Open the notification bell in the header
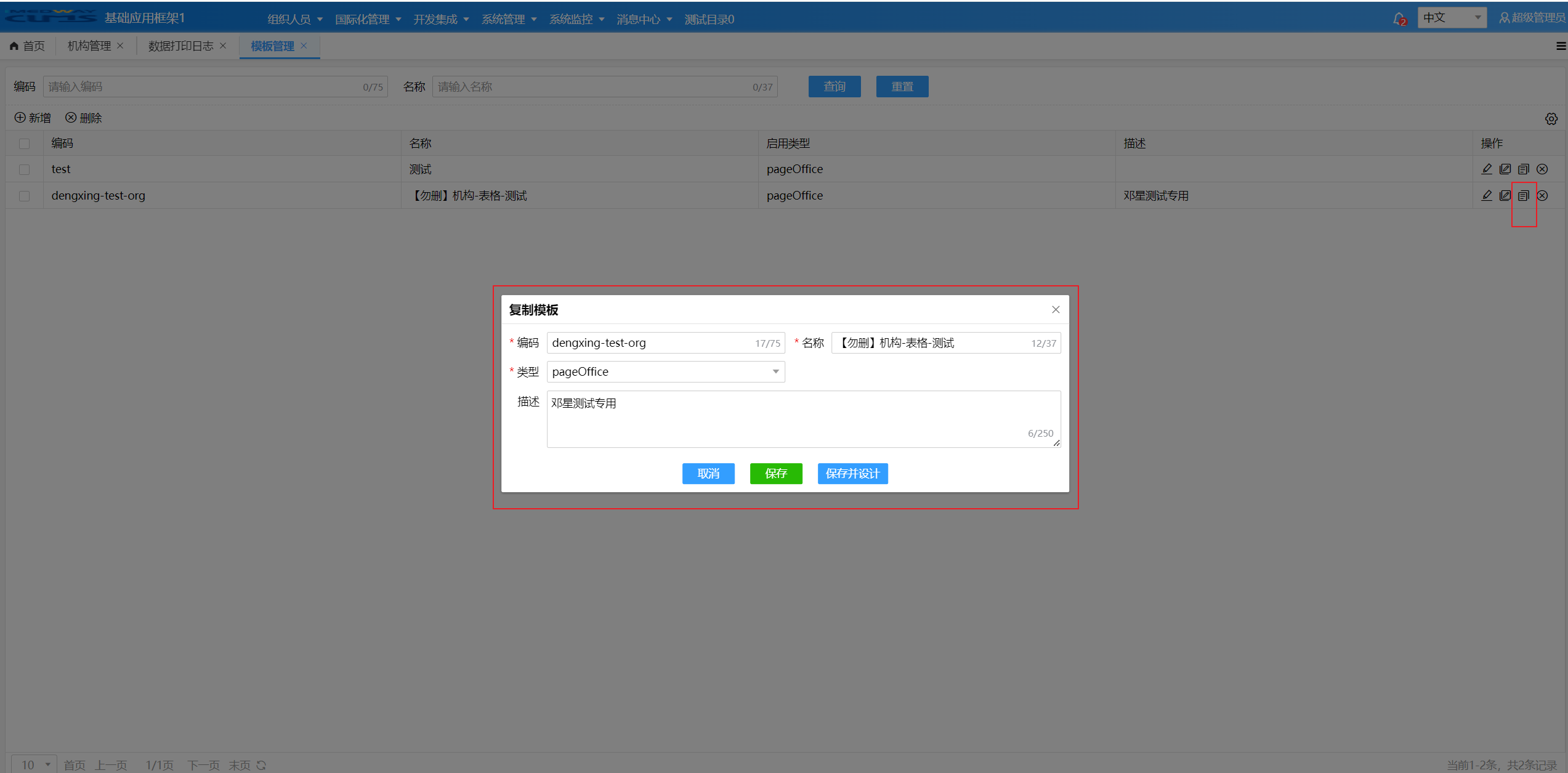Image resolution: width=1568 pixels, height=773 pixels. click(1399, 18)
